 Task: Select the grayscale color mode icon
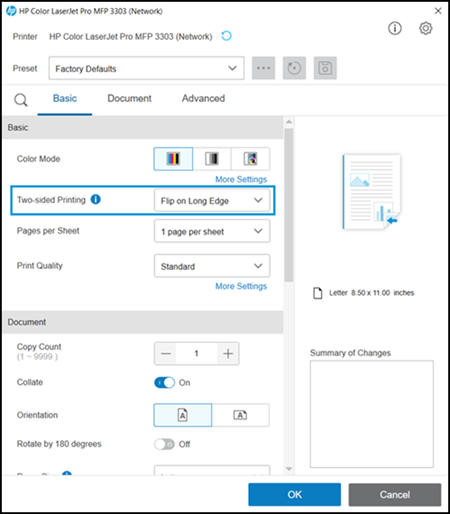(x=212, y=159)
